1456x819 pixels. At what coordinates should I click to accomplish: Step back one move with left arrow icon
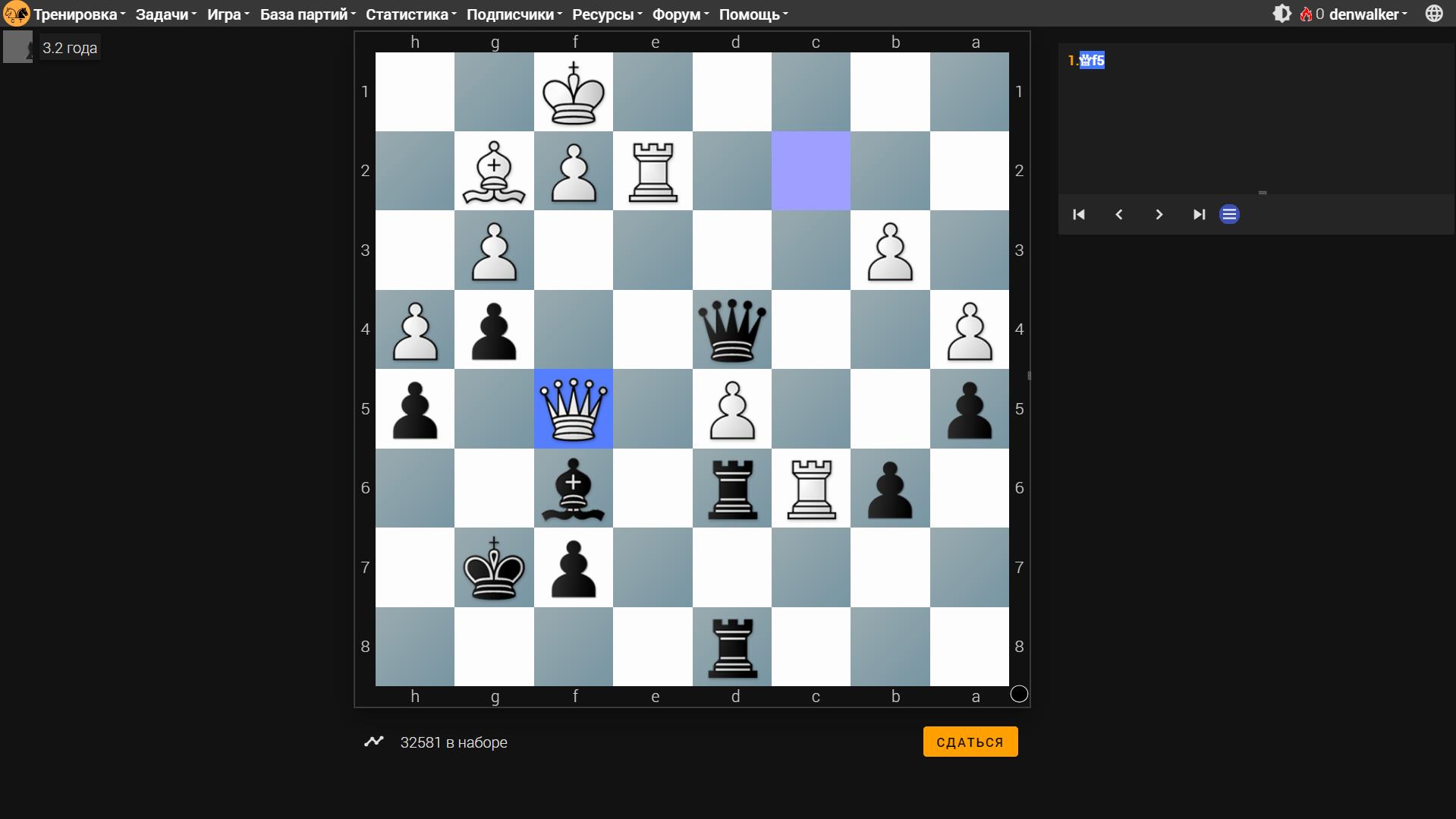point(1118,214)
